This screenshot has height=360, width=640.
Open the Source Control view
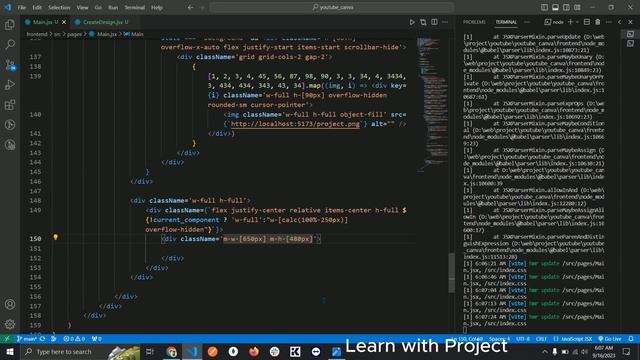pos(10,64)
